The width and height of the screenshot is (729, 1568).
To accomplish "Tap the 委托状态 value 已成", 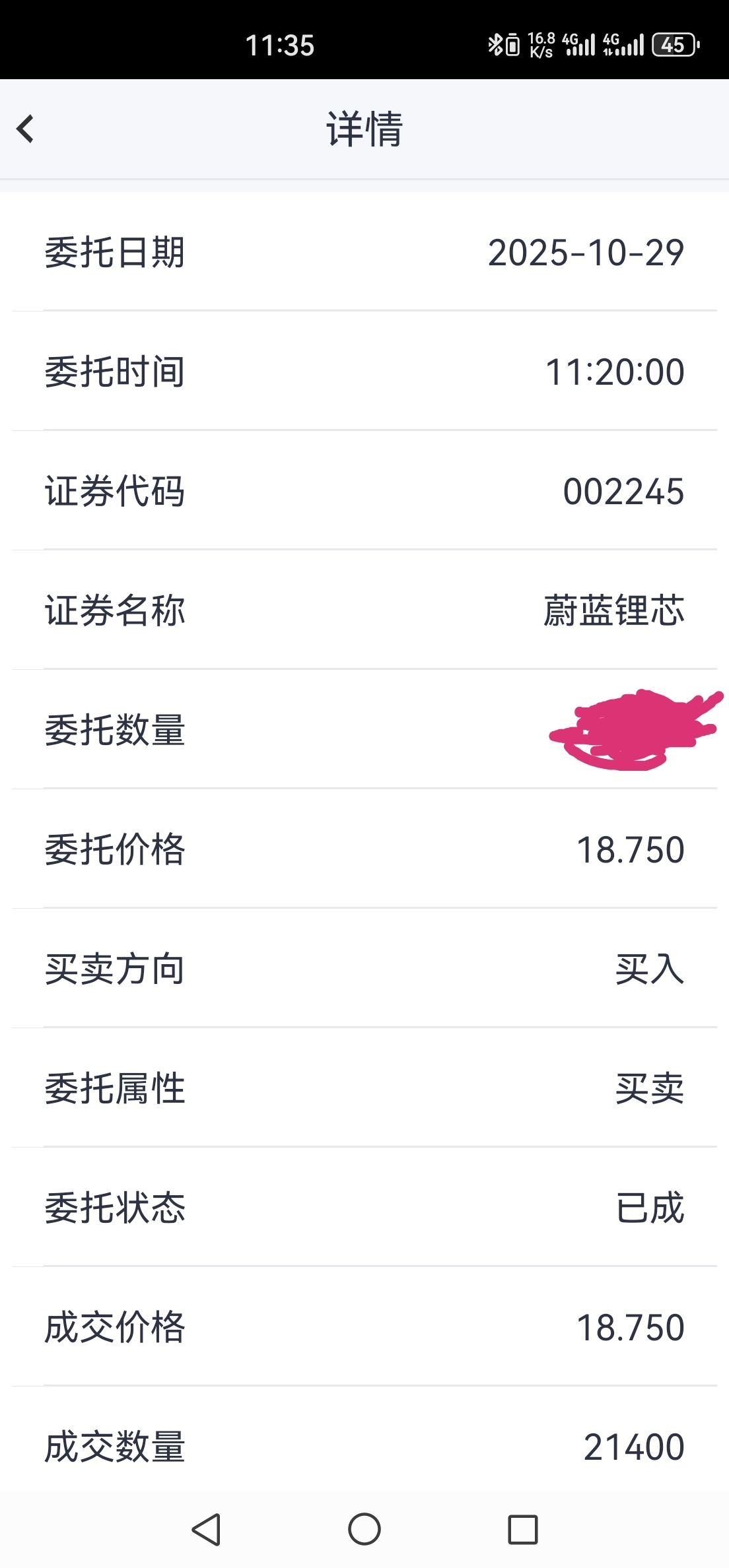I will pyautogui.click(x=650, y=1208).
